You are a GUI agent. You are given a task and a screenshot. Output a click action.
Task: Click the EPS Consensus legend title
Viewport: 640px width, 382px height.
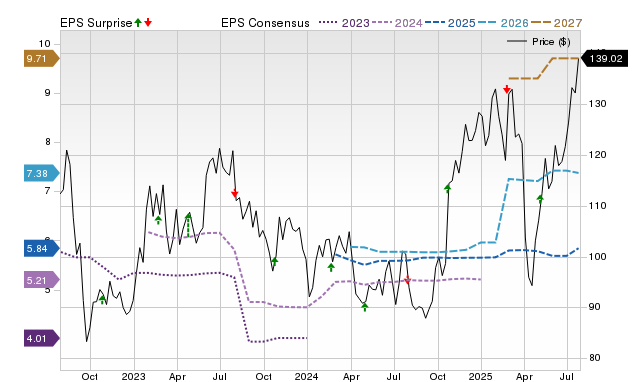click(265, 23)
